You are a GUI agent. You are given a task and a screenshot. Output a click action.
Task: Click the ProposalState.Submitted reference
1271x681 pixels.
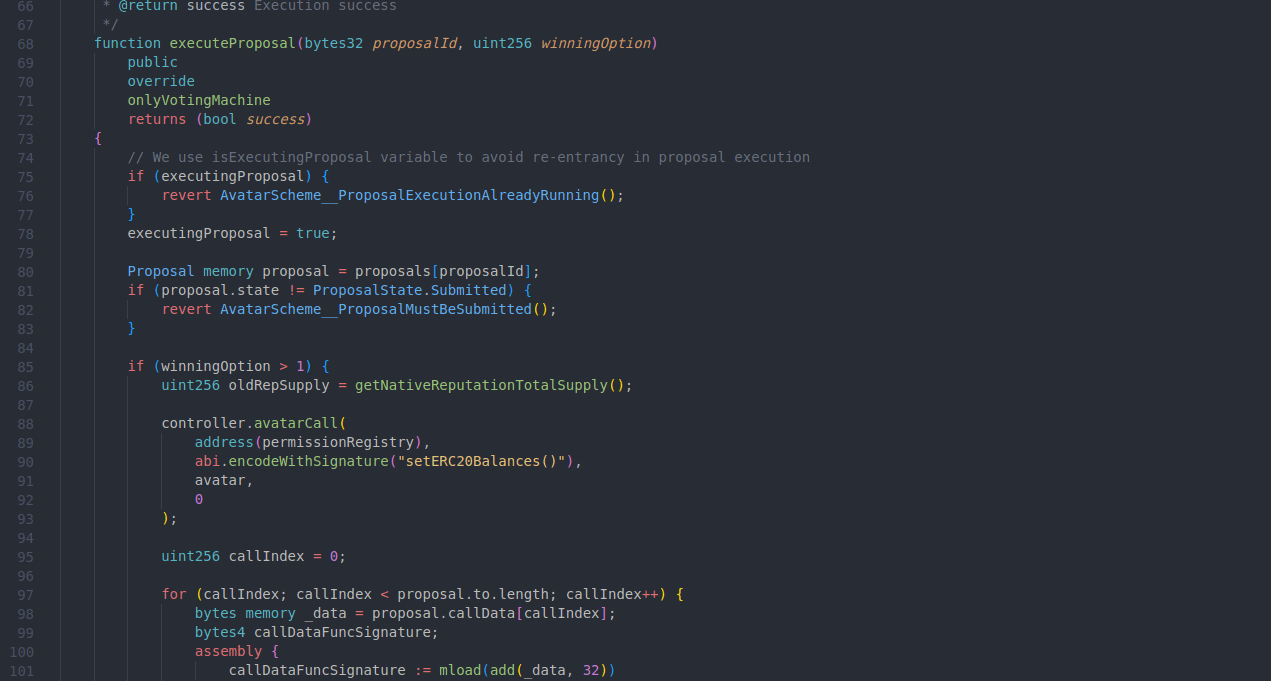(410, 290)
